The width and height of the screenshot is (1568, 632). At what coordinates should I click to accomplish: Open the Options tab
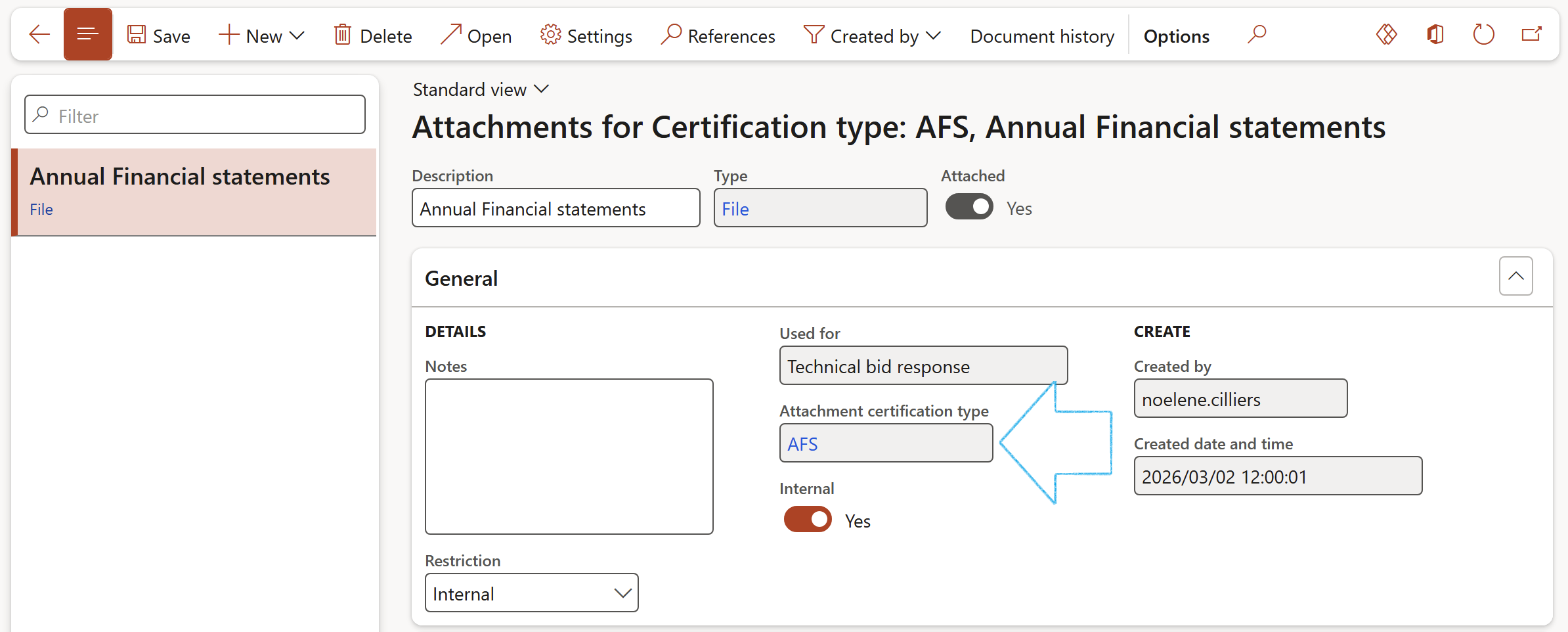[1176, 36]
